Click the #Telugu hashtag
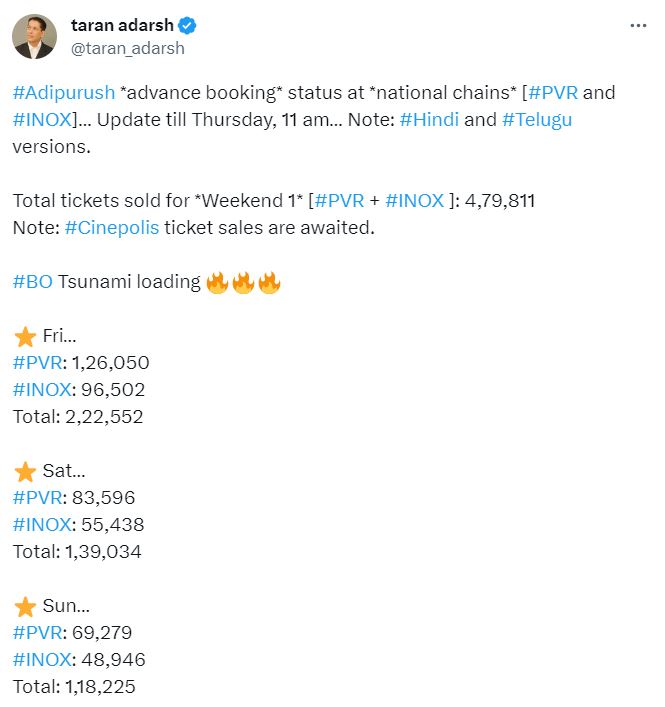Screen dimensions: 665x707 [537, 120]
